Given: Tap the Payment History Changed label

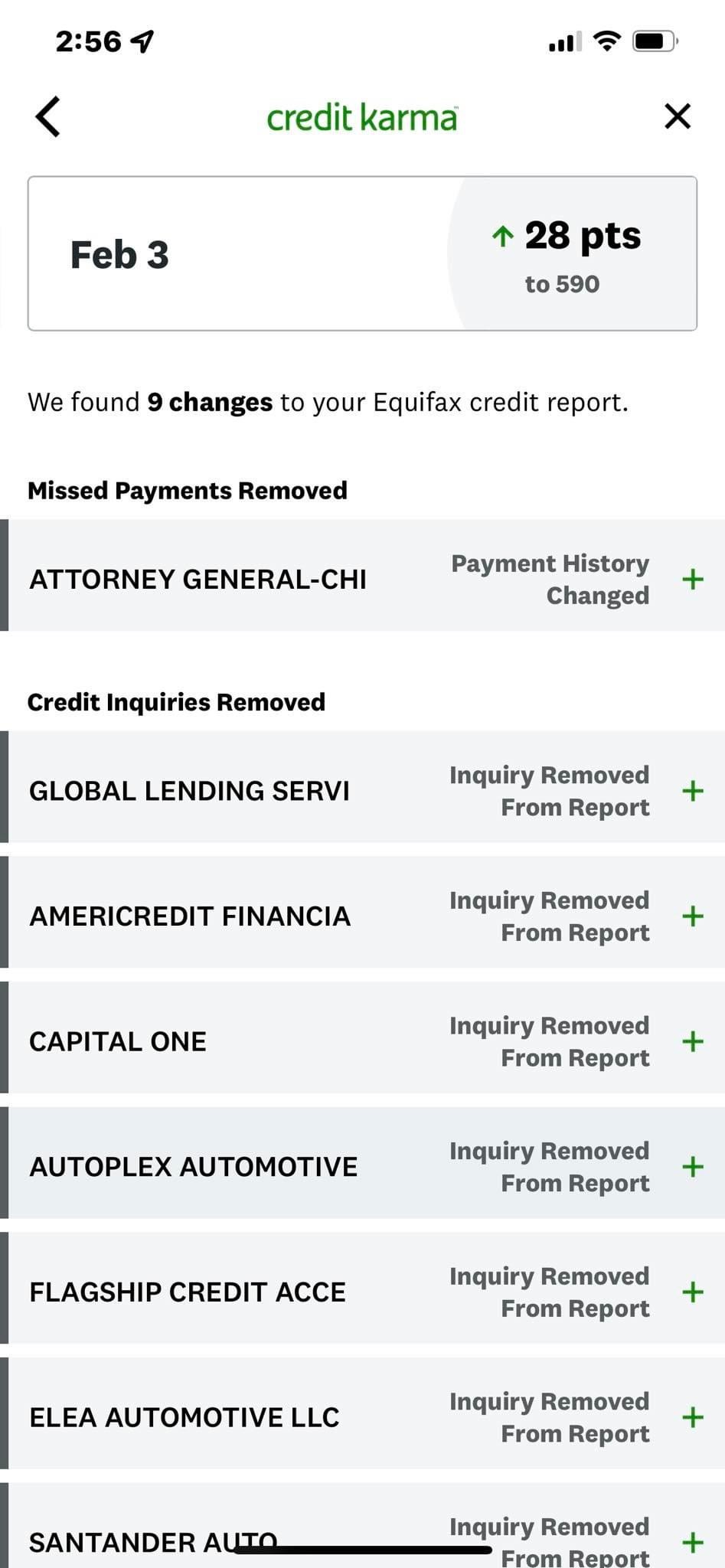Looking at the screenshot, I should tap(550, 579).
